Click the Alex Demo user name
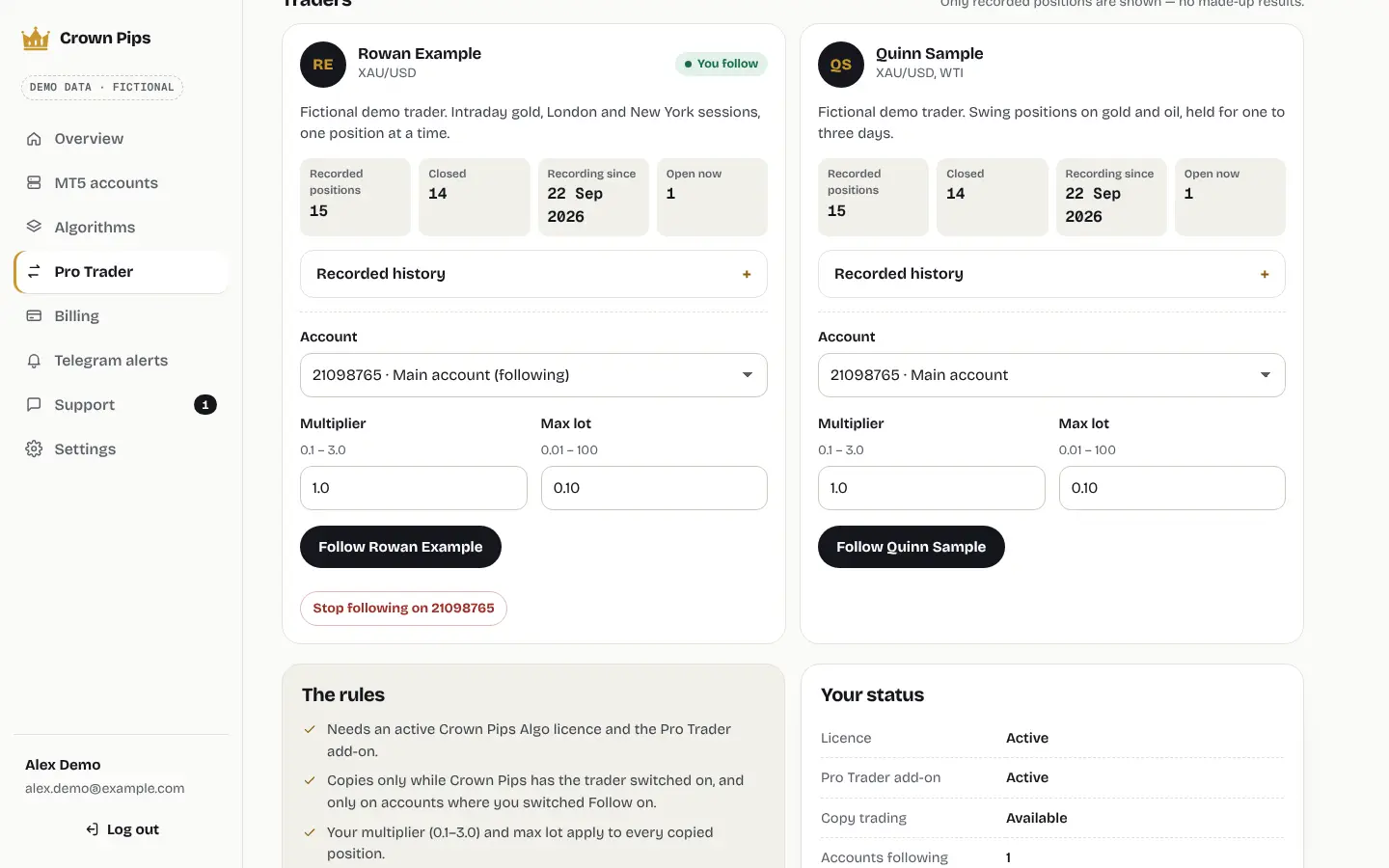The width and height of the screenshot is (1389, 868). [x=63, y=765]
